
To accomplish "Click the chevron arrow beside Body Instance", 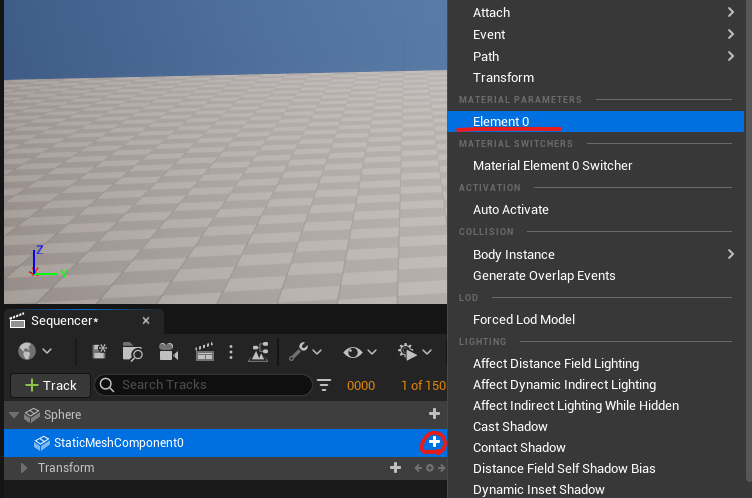I will click(730, 254).
